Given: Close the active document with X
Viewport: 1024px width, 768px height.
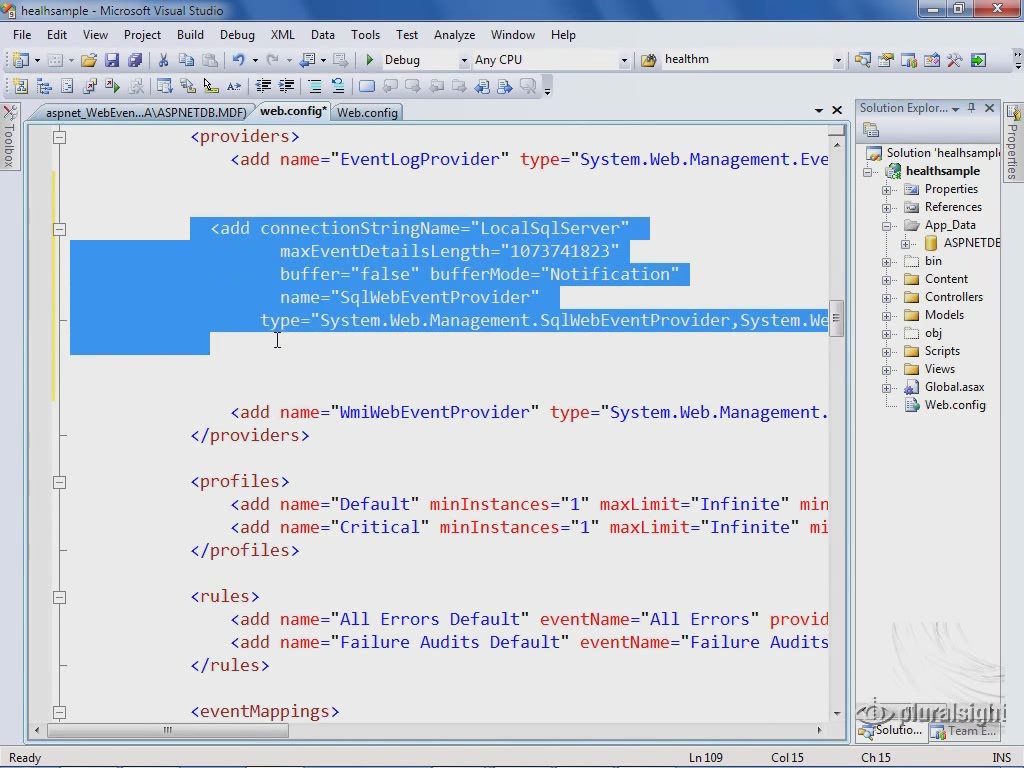Looking at the screenshot, I should click(837, 110).
